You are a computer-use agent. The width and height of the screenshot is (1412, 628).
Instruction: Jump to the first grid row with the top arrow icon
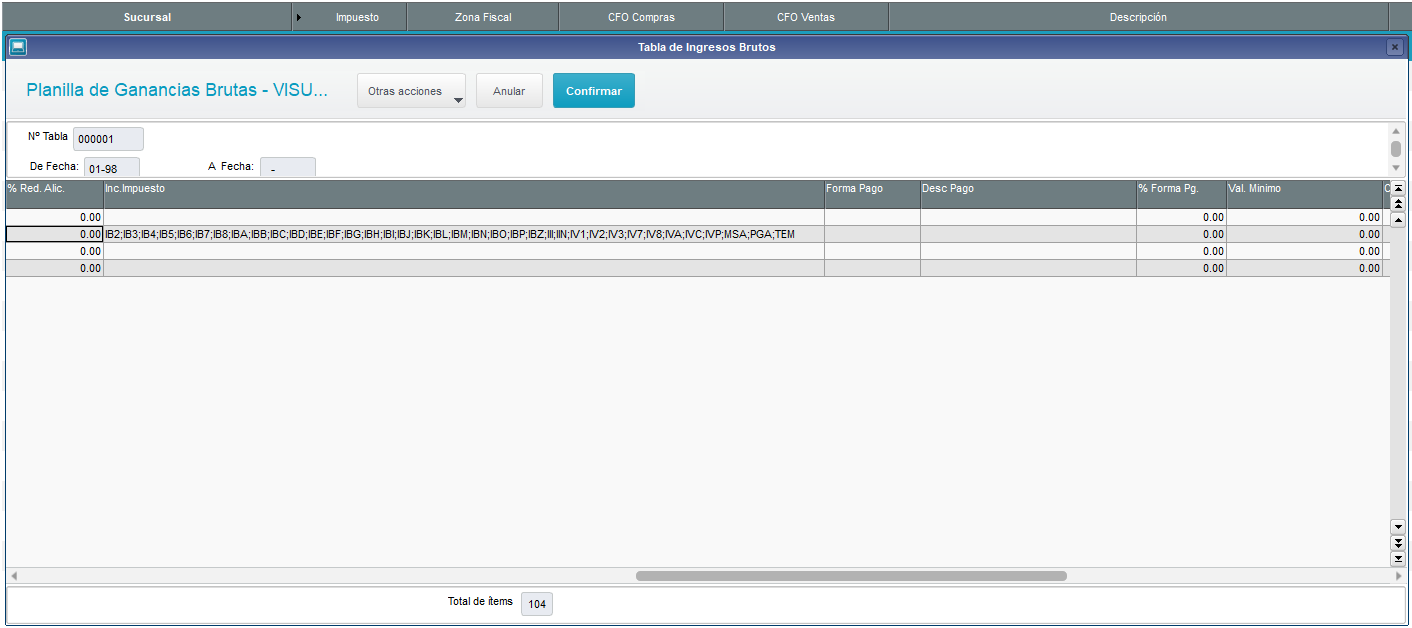[1398, 188]
